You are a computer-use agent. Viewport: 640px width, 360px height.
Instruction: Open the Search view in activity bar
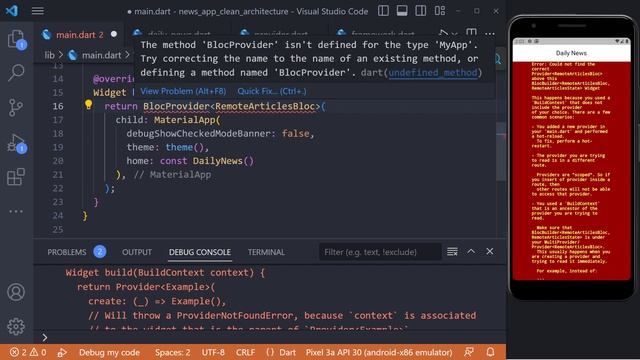tap(16, 73)
